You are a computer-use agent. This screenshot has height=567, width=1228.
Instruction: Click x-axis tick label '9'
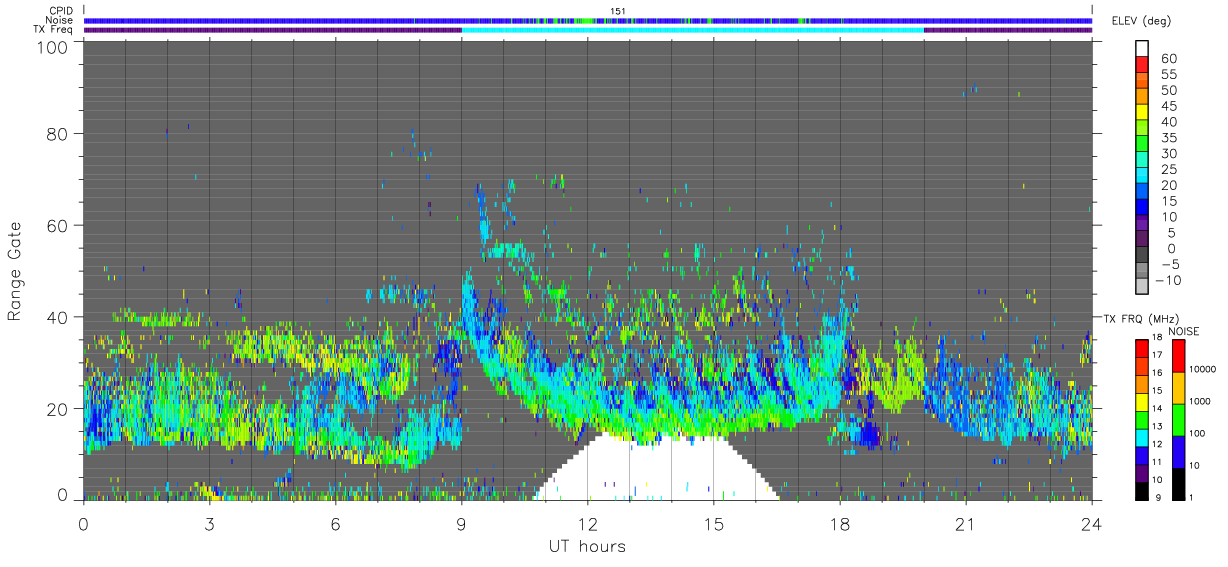462,523
